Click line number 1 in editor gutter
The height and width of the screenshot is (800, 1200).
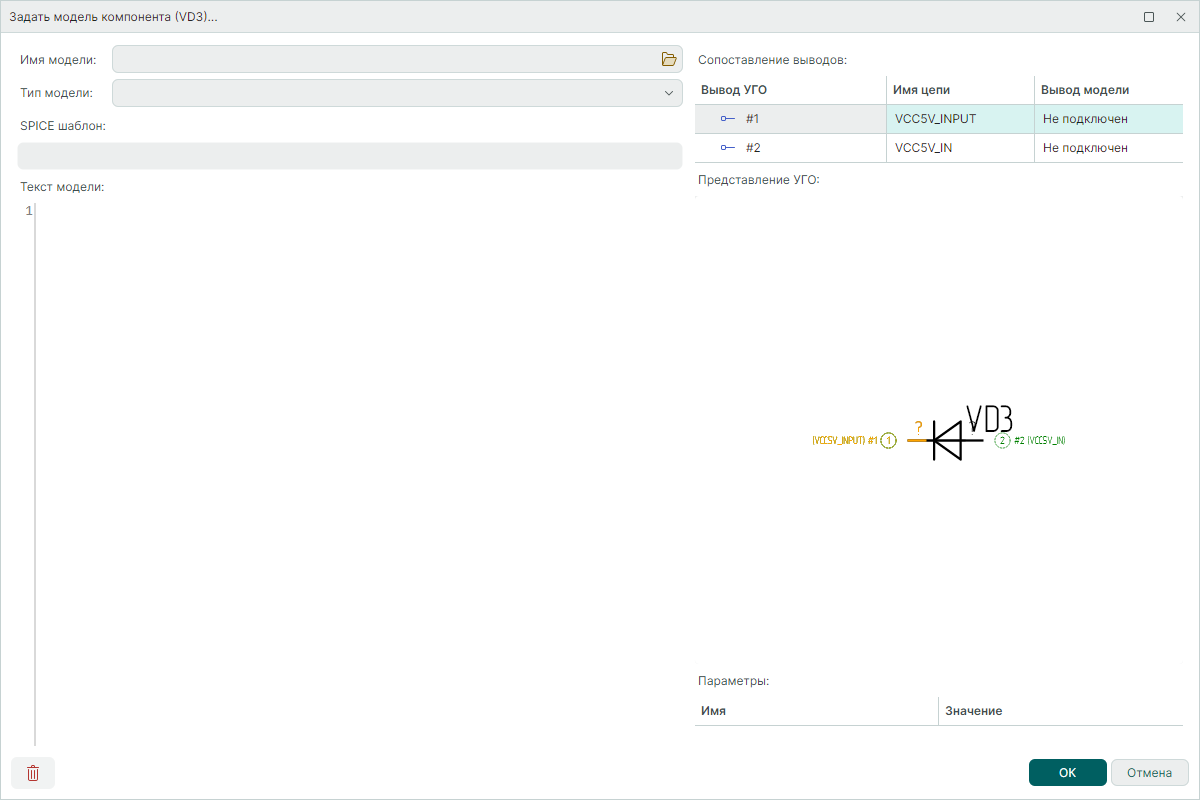click(x=28, y=211)
